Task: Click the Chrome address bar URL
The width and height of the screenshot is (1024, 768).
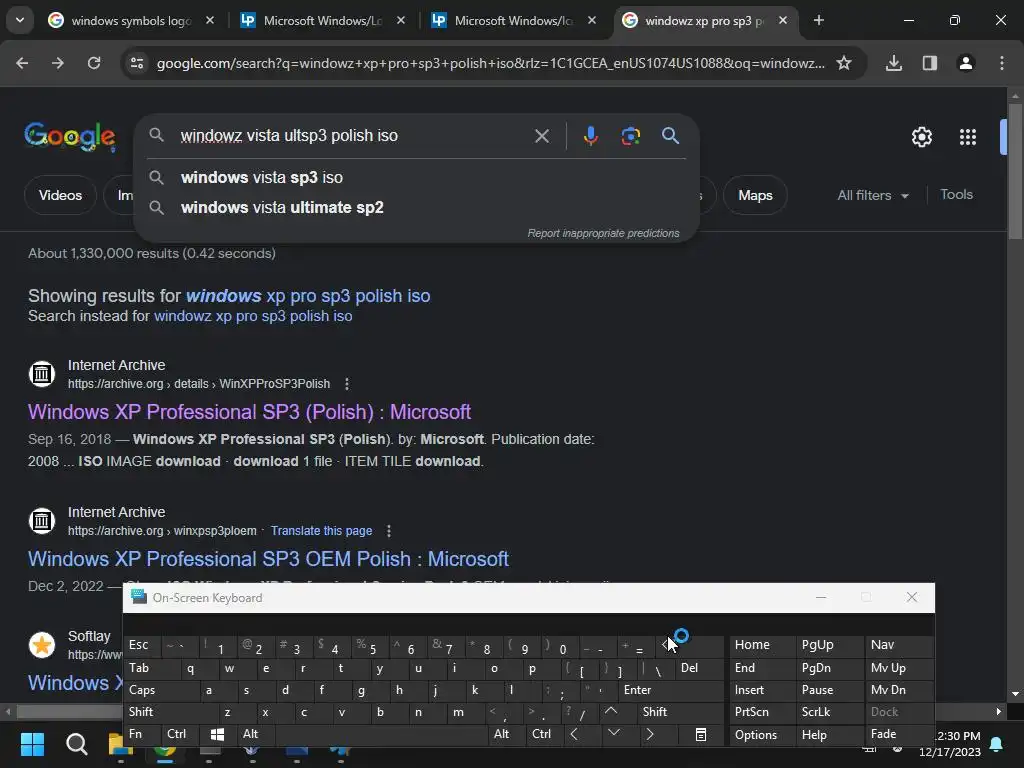Action: click(490, 63)
